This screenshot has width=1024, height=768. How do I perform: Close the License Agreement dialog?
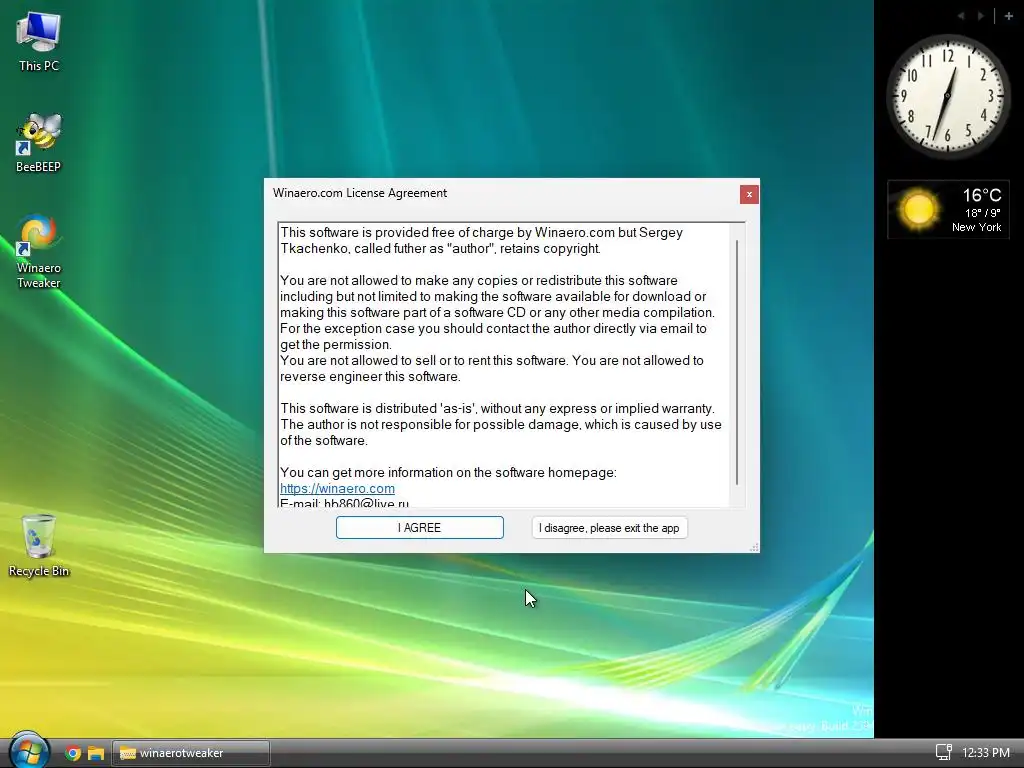(x=749, y=194)
